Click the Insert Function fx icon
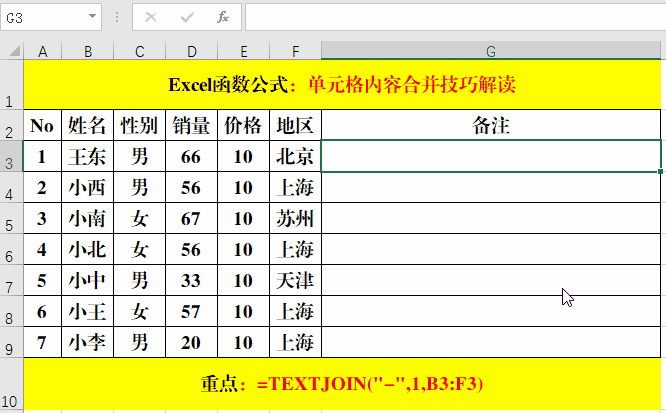The width and height of the screenshot is (666, 413). (223, 17)
